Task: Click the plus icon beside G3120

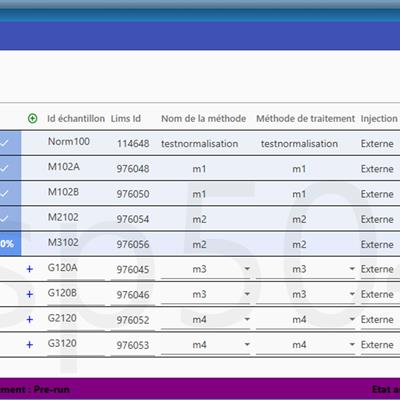Action: [30, 345]
